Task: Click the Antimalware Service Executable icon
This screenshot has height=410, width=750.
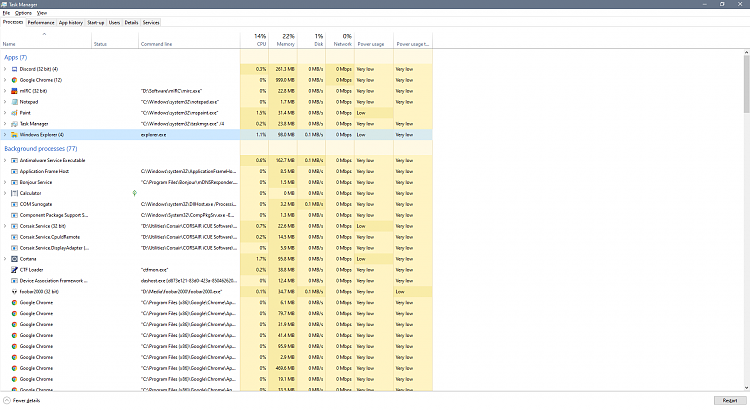Action: click(x=14, y=161)
